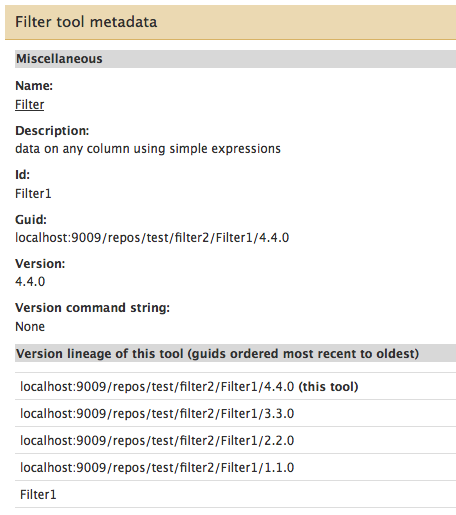
Task: Select lineage row ending Filter1/2.2.0
Action: pos(235,440)
